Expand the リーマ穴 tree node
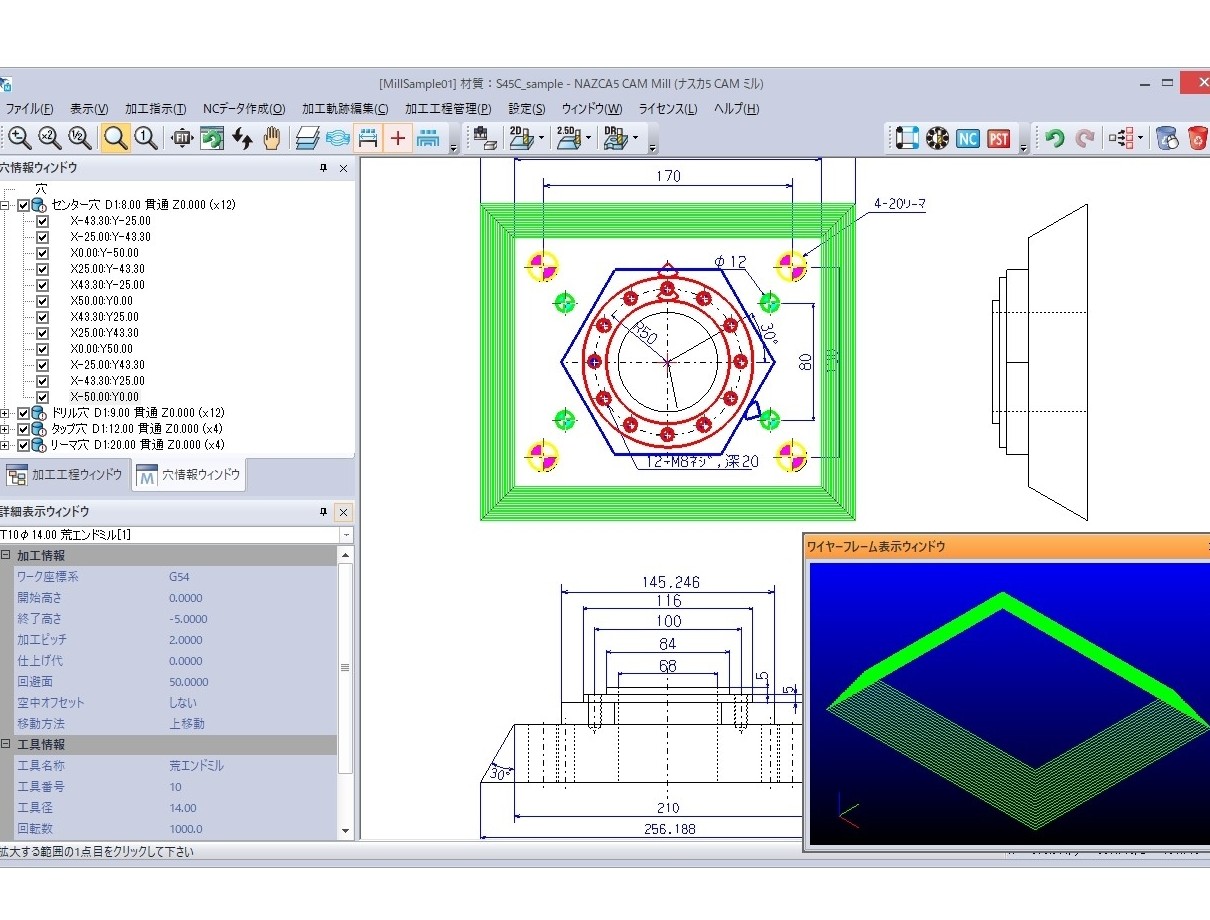This screenshot has width=1210, height=920. click(x=6, y=445)
